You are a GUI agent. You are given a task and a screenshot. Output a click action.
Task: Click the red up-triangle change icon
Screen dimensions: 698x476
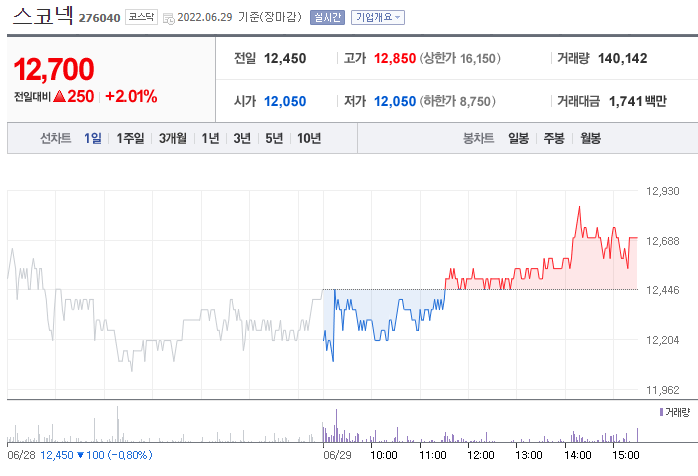[59, 96]
